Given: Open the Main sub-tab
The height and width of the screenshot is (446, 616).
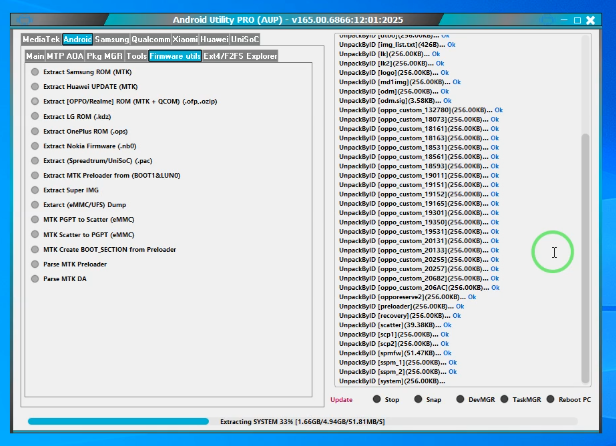Looking at the screenshot, I should coord(35,56).
